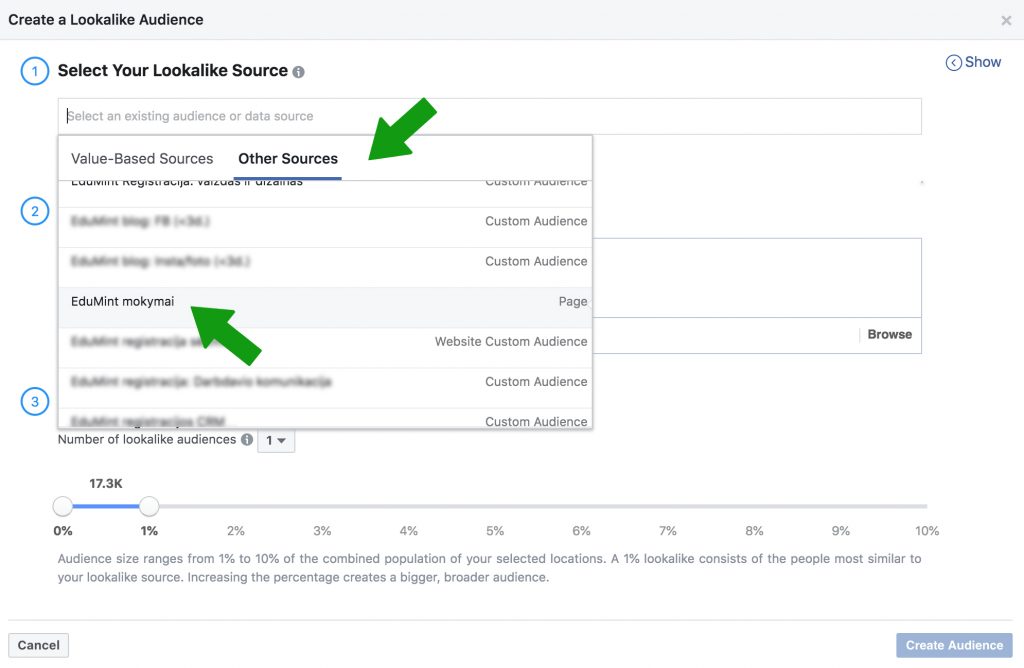Click the Browse button for locations
Screen dimensions: 1024x668
(x=889, y=335)
